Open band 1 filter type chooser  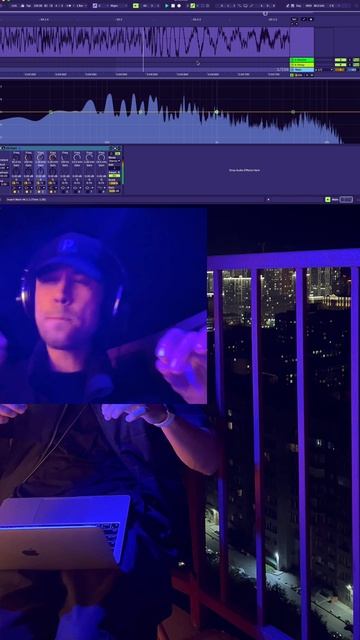[x=17, y=188]
